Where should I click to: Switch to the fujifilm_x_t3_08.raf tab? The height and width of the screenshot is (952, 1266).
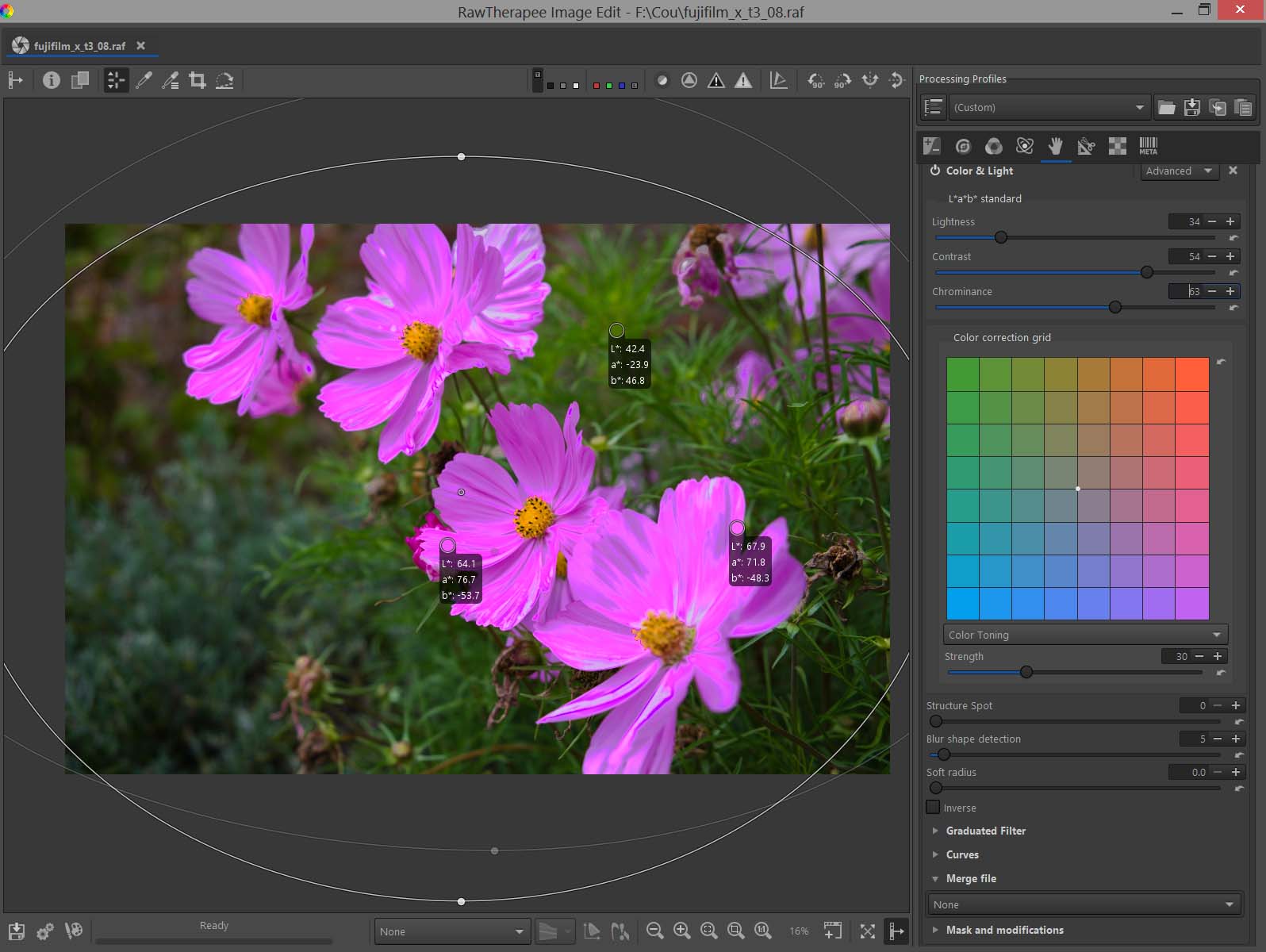point(79,46)
